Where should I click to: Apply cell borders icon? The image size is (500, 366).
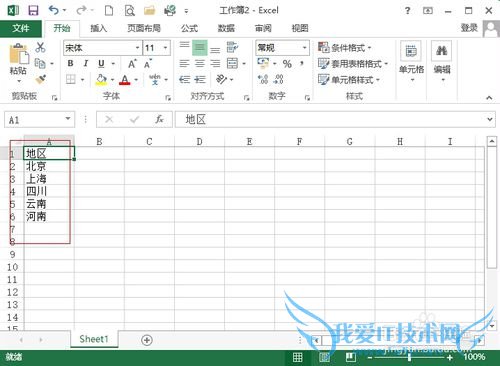pyautogui.click(x=71, y=79)
